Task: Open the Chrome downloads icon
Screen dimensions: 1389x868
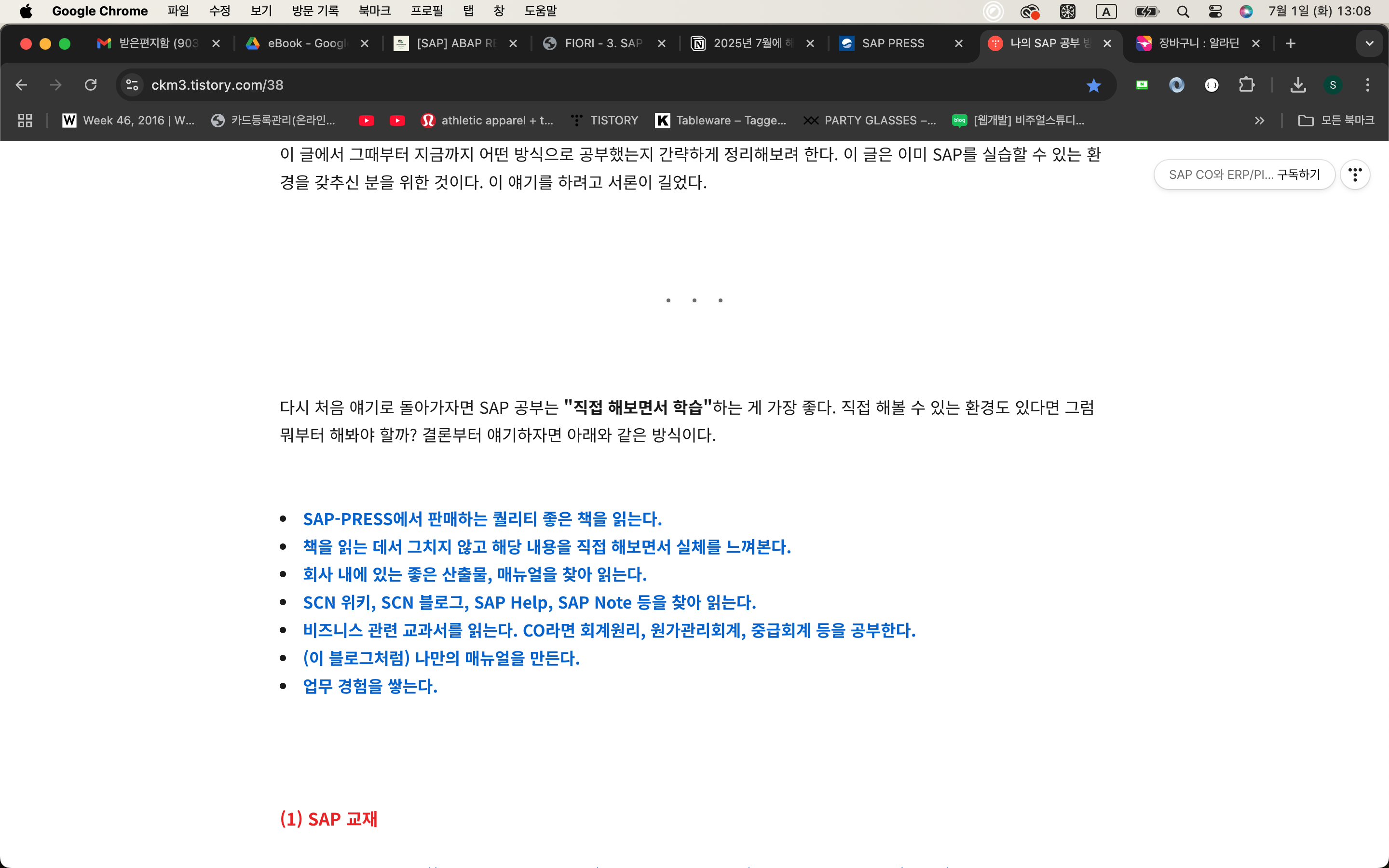Action: point(1298,85)
